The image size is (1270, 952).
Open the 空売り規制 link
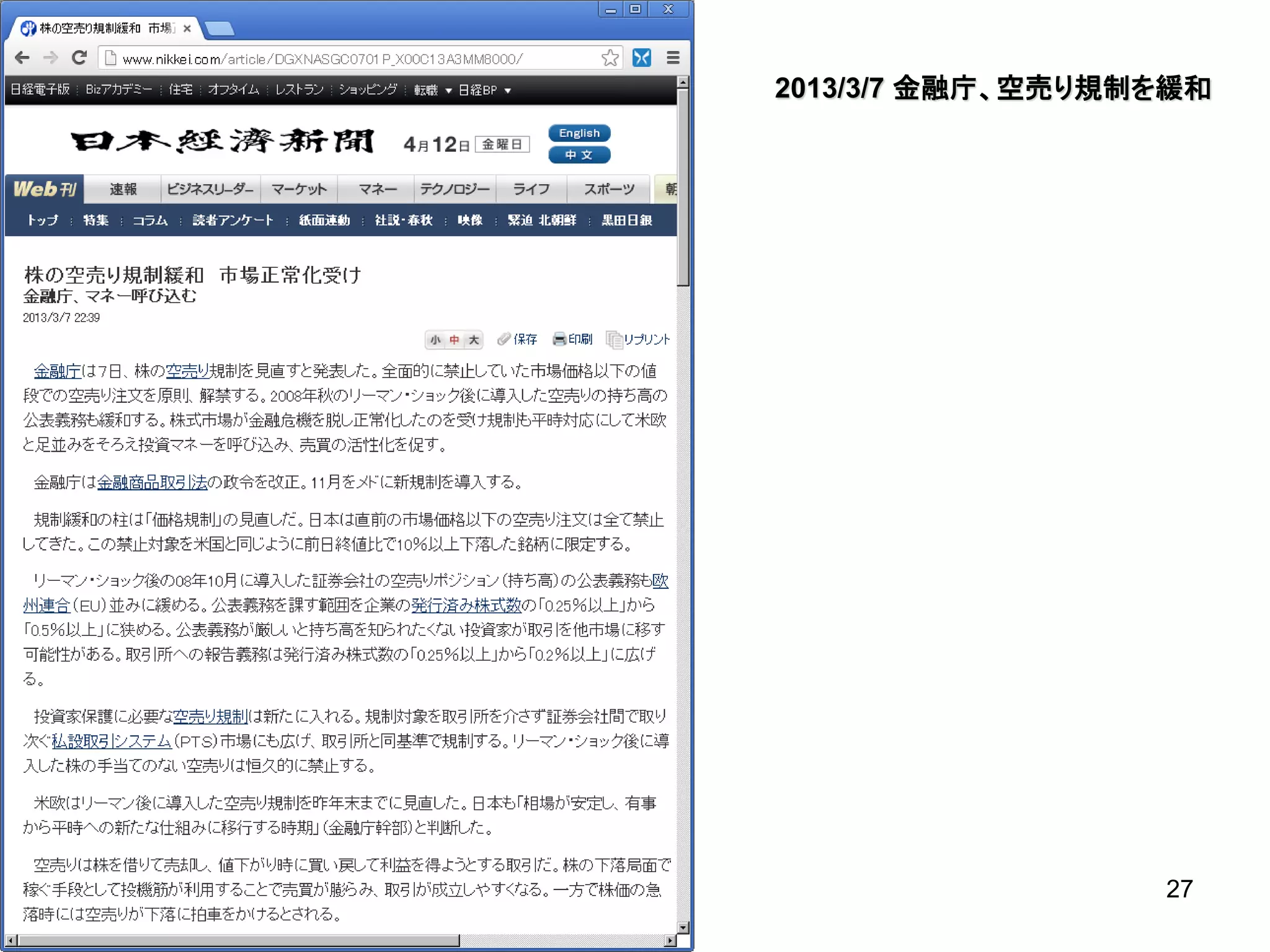click(210, 716)
